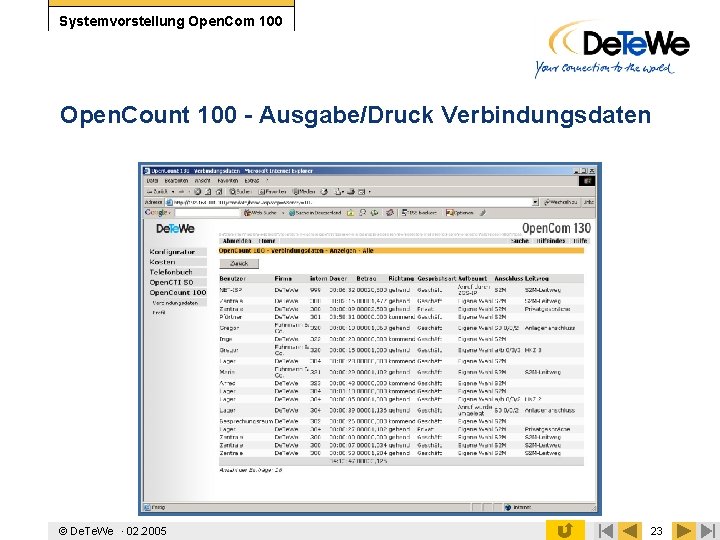Click Web-Suche button in Google toolbar
Image resolution: width=720 pixels, height=540 pixels.
261,213
